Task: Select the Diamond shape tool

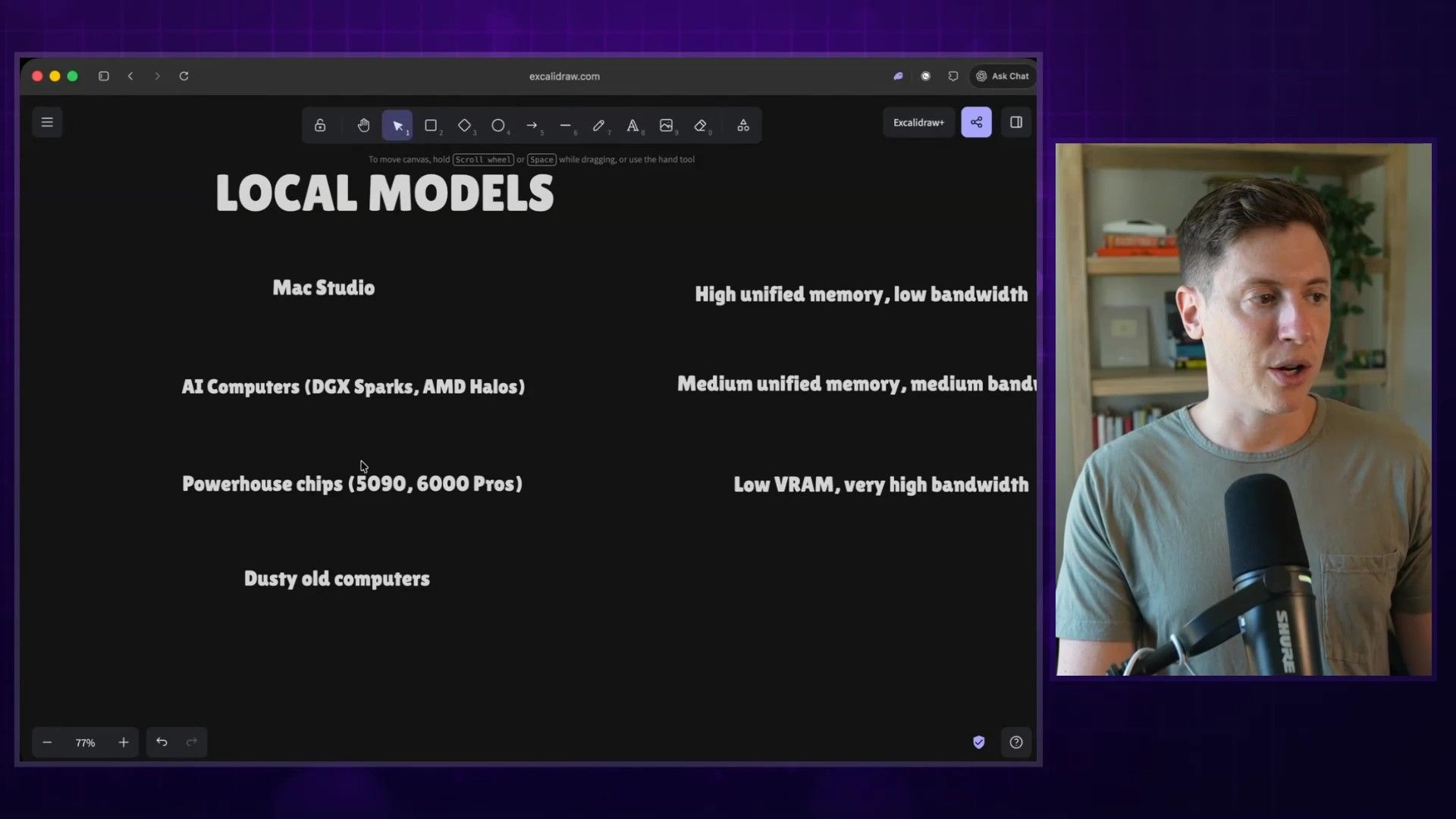Action: point(464,125)
